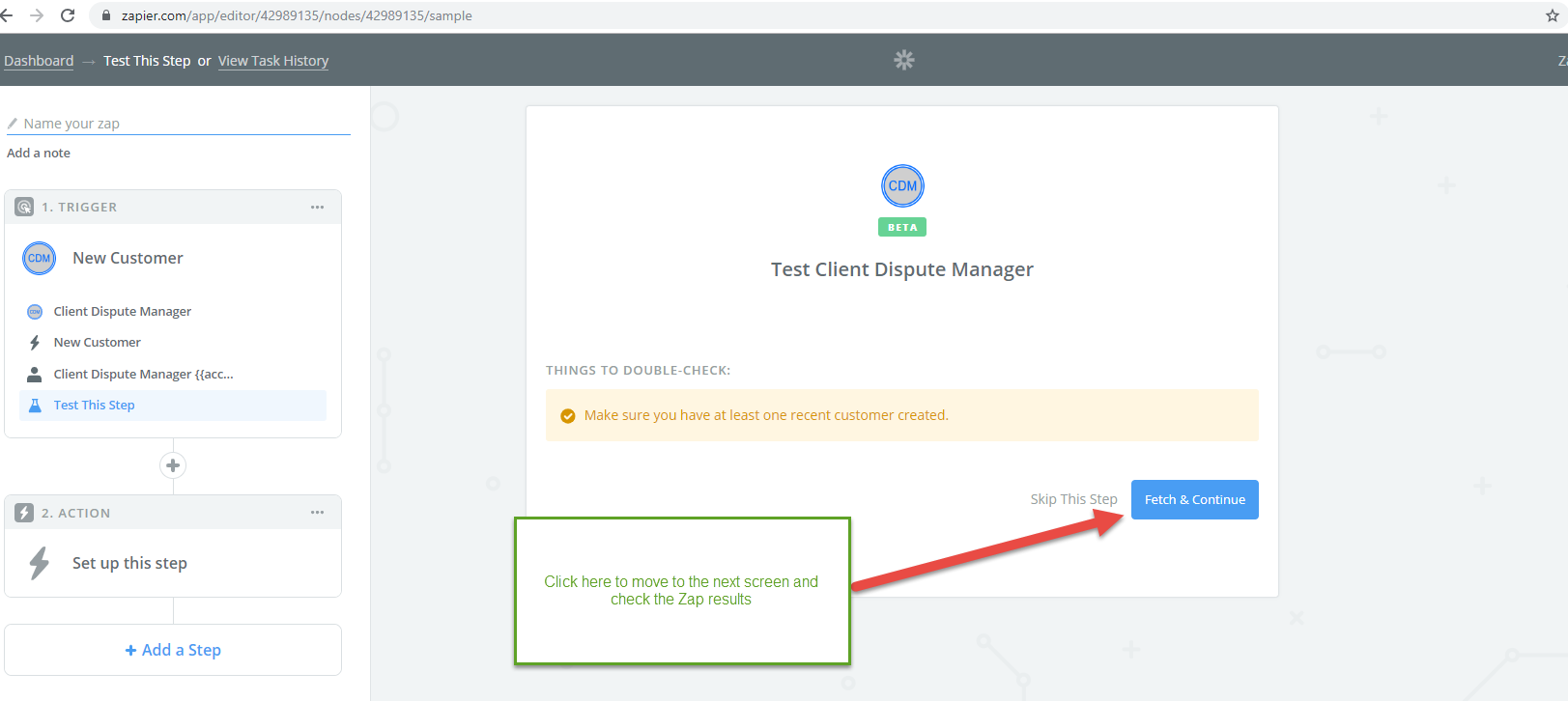
Task: Click the person account icon in trigger list
Action: (x=35, y=374)
